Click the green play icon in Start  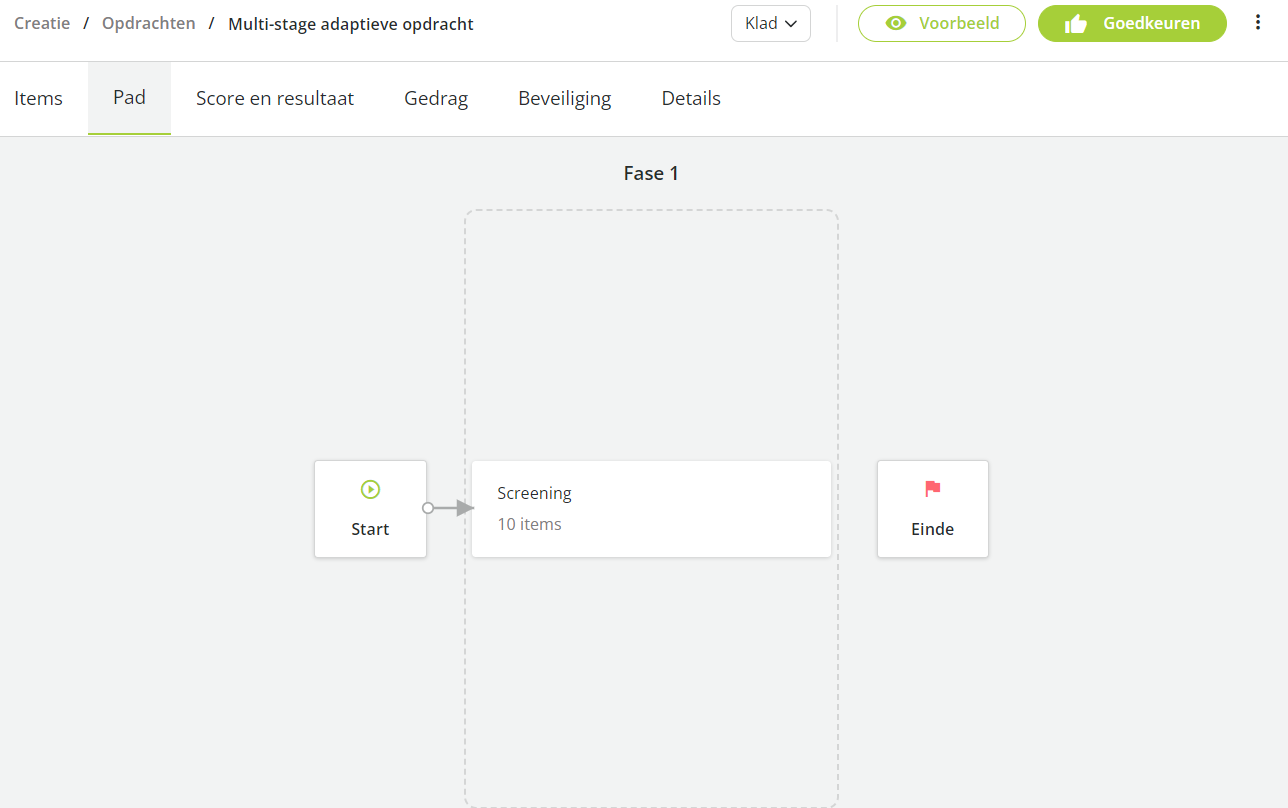coord(370,489)
